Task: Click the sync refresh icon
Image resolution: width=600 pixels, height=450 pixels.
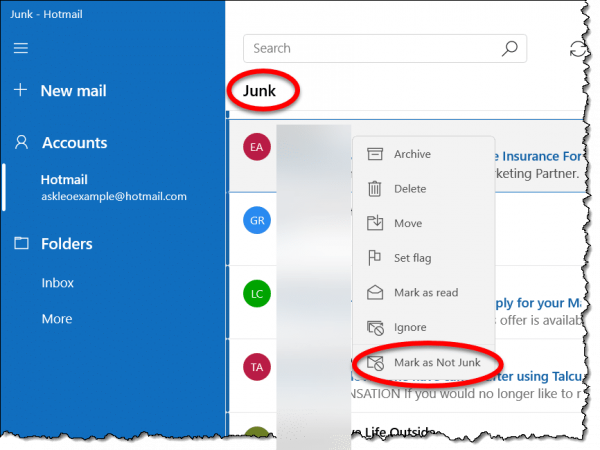Action: [x=577, y=49]
